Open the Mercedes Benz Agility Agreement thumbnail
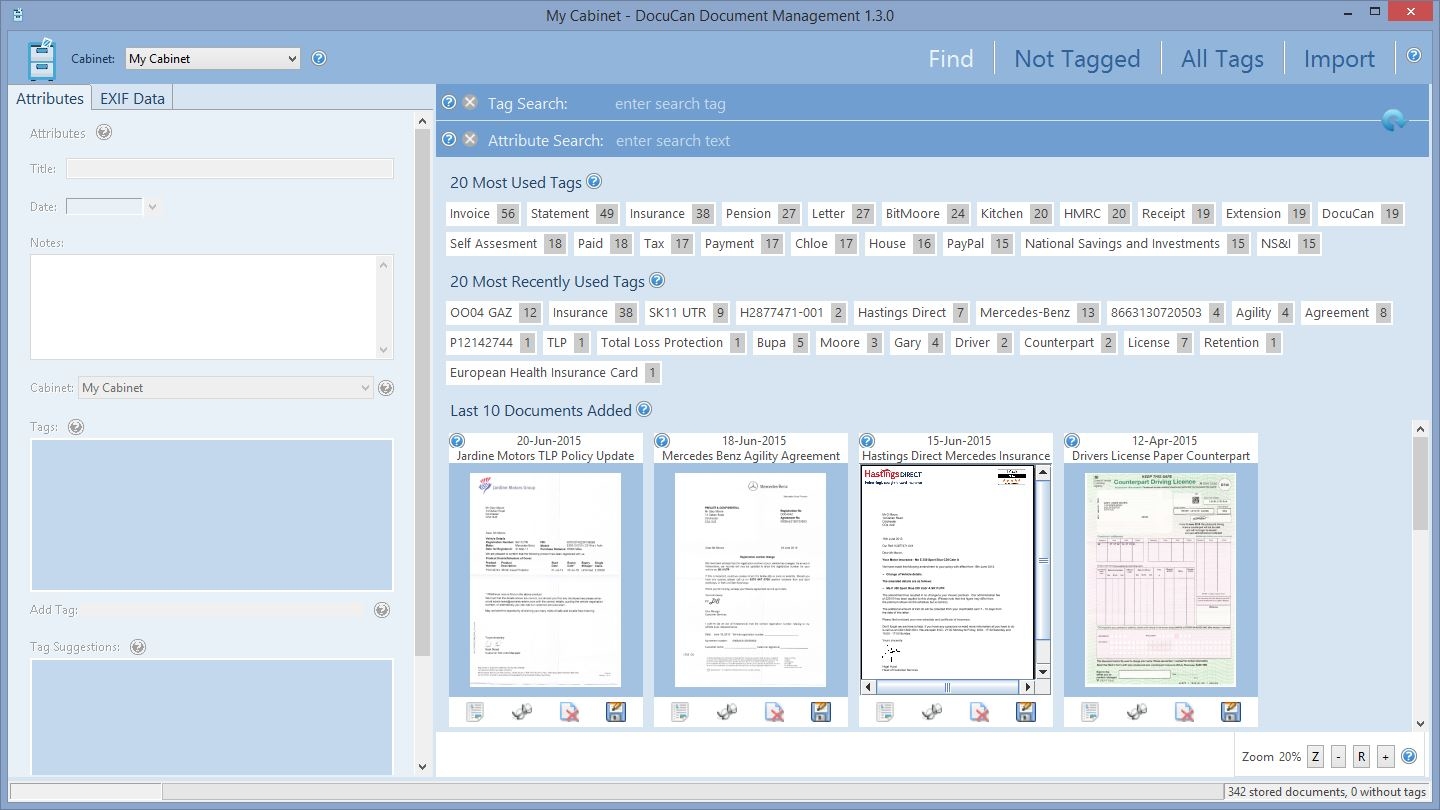 pyautogui.click(x=751, y=580)
